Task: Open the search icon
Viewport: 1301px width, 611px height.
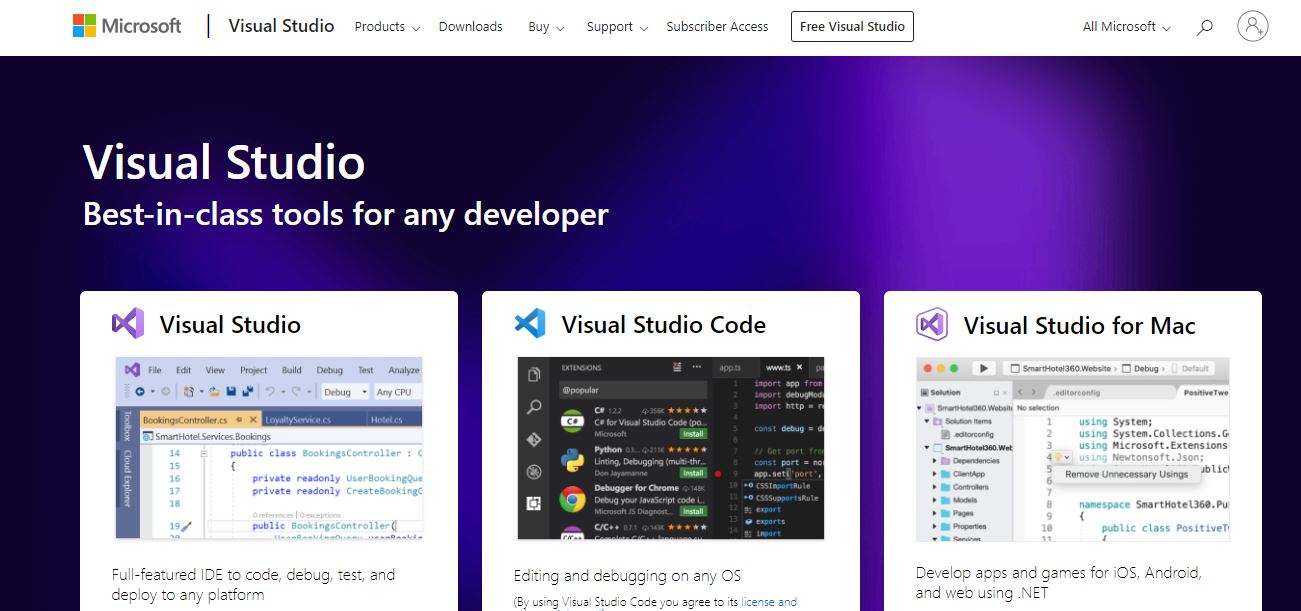Action: (x=1204, y=27)
